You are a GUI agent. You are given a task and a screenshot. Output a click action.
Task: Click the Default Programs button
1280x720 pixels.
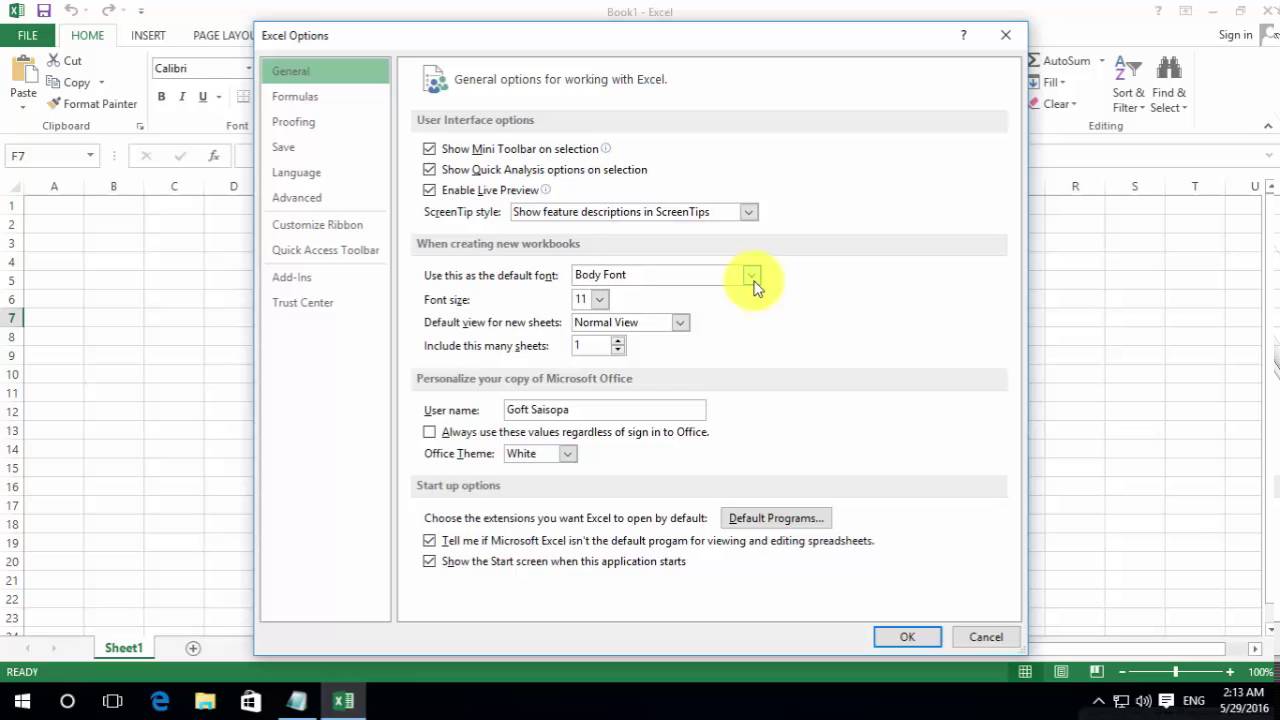pos(776,518)
